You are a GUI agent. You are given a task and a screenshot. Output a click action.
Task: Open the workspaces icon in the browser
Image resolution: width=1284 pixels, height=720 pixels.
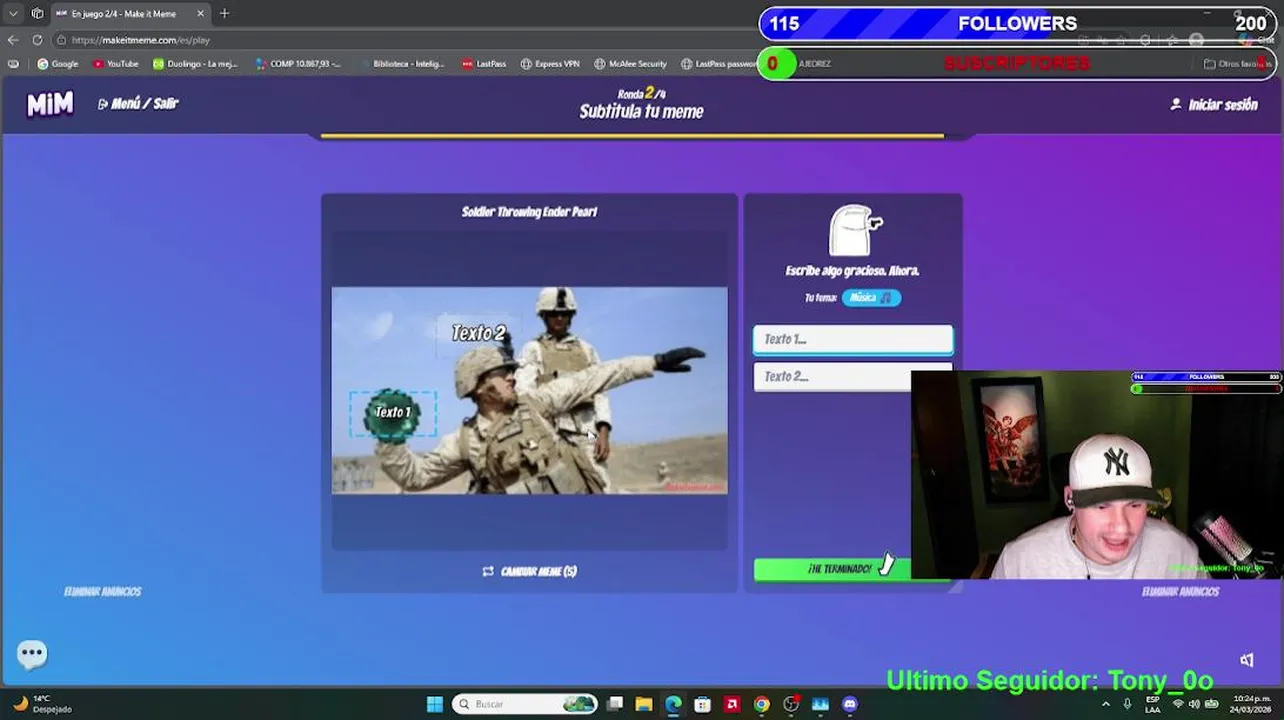(x=37, y=13)
